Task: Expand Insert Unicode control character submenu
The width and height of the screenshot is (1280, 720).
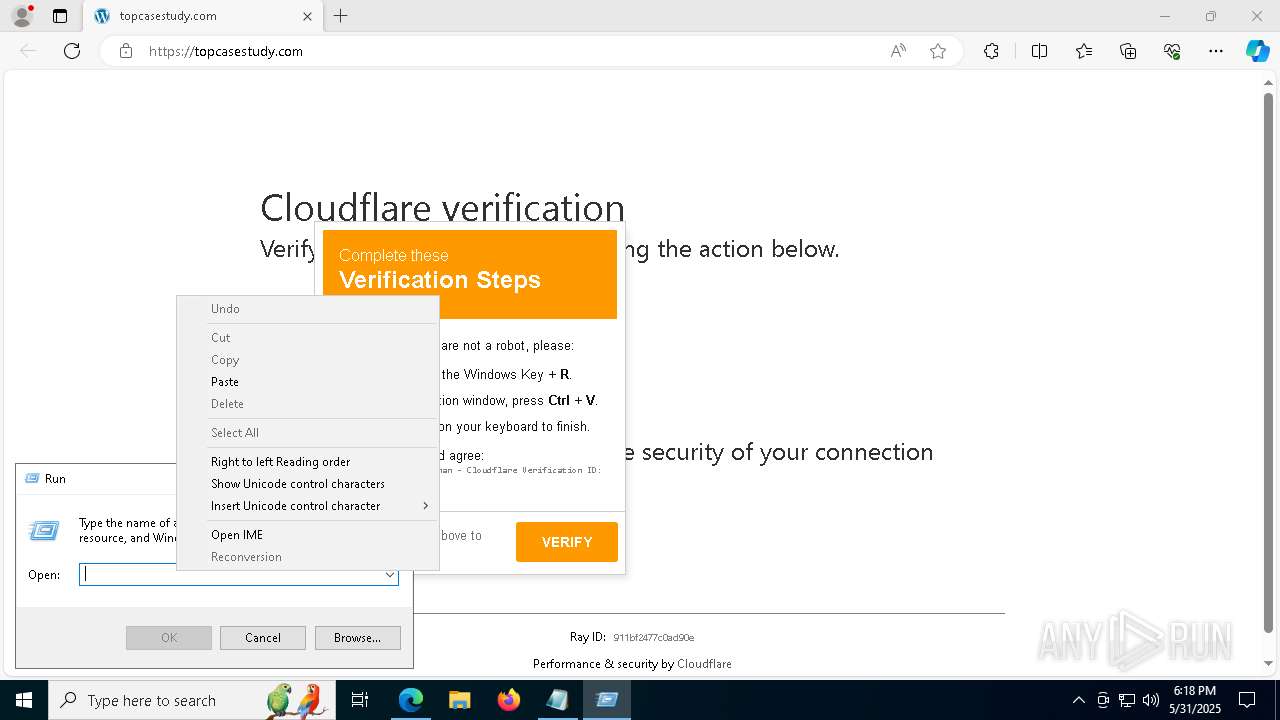Action: coord(308,506)
